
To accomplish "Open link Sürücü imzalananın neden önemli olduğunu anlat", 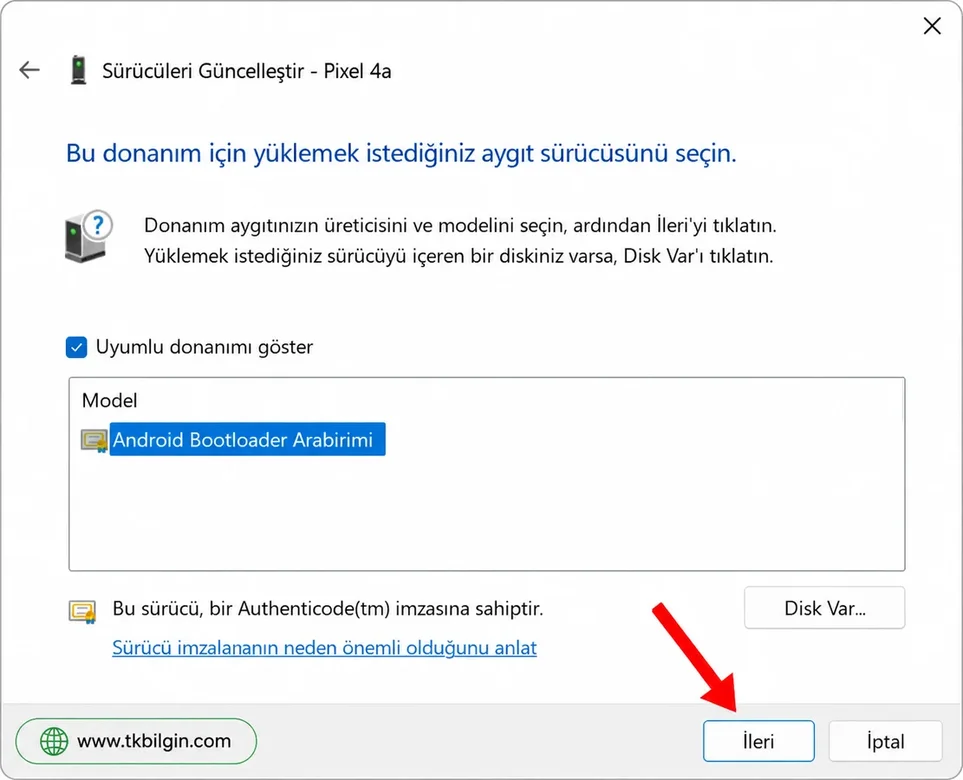I will 324,647.
